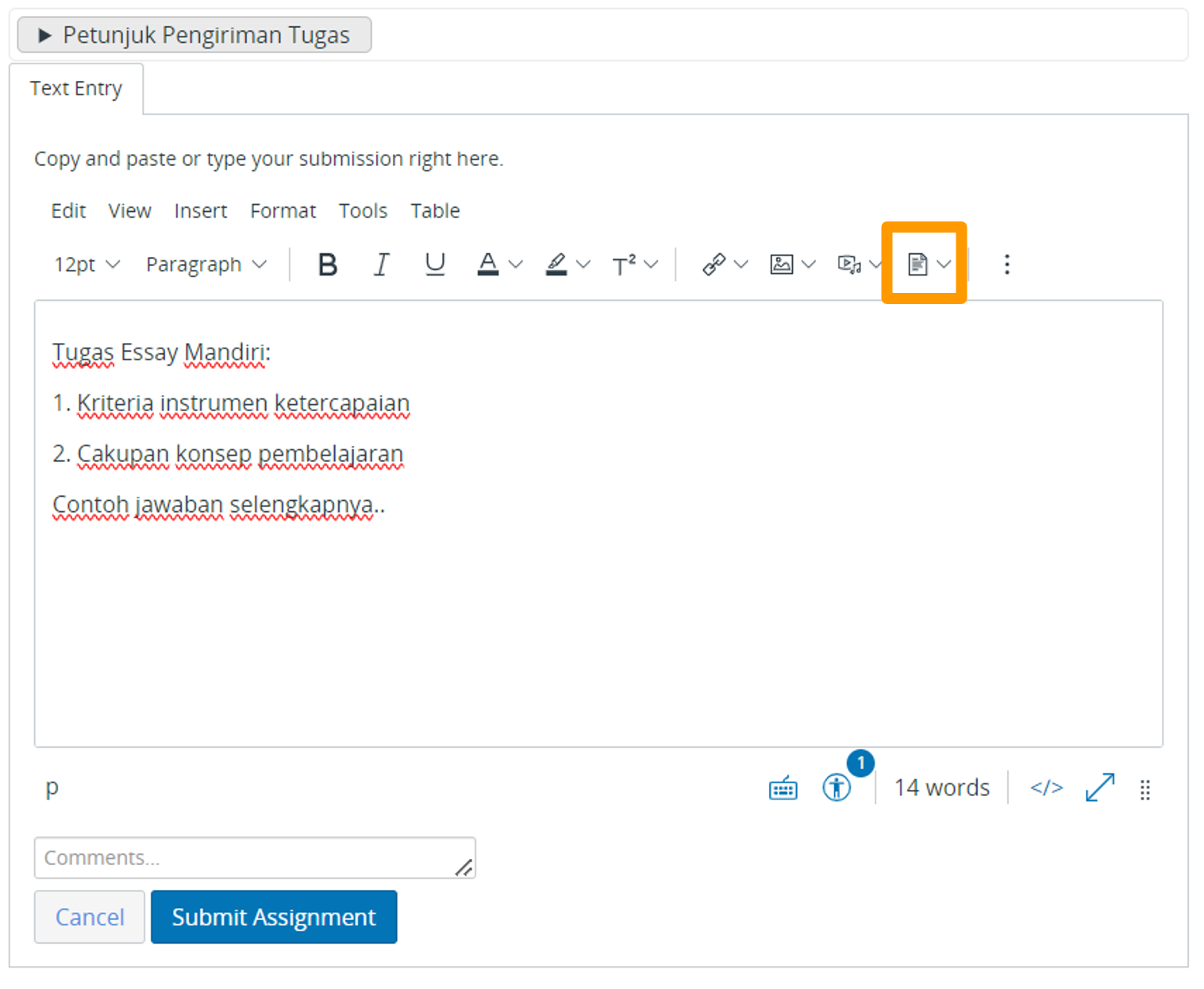The image size is (1204, 989).
Task: Open the Paragraph style dropdown
Action: coord(206,264)
